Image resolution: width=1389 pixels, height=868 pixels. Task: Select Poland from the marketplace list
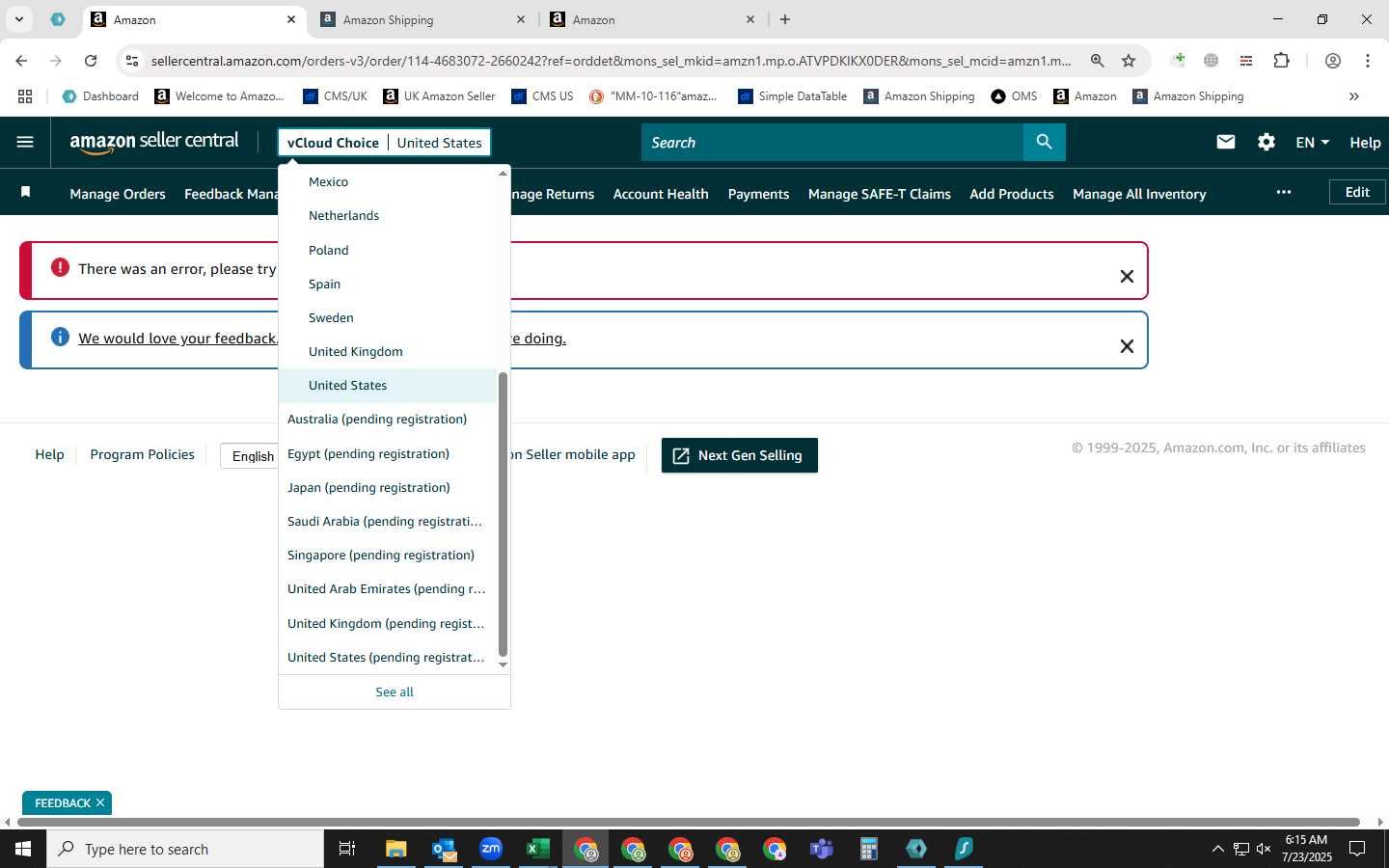tap(328, 250)
